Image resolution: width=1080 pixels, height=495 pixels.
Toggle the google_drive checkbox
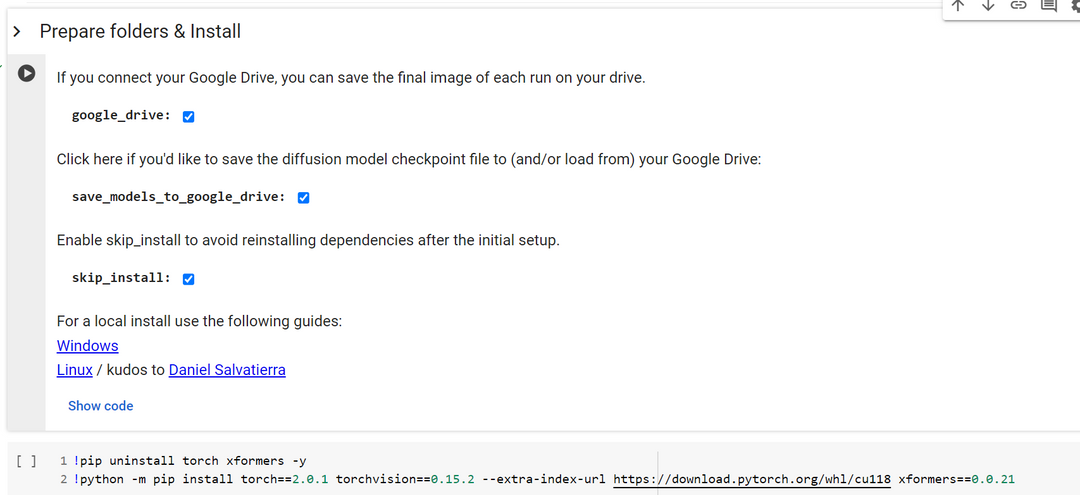click(x=189, y=116)
